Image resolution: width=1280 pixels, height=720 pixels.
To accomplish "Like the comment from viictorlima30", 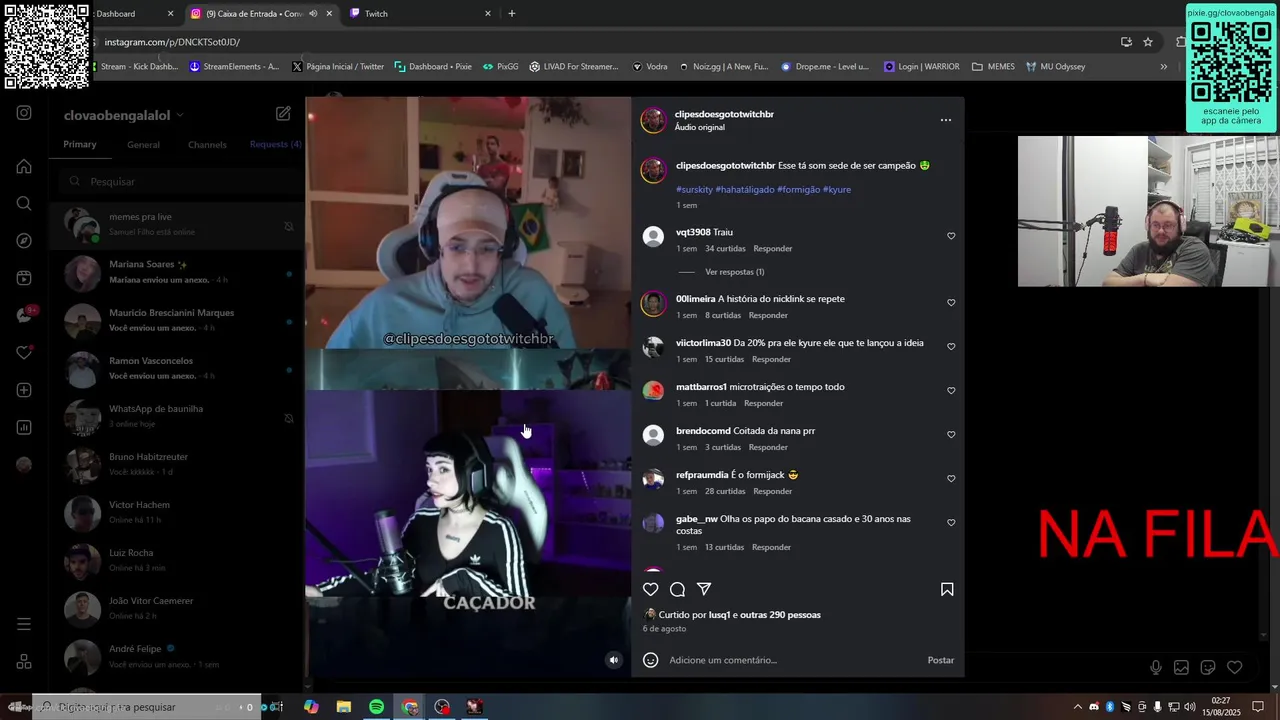I will (951, 347).
